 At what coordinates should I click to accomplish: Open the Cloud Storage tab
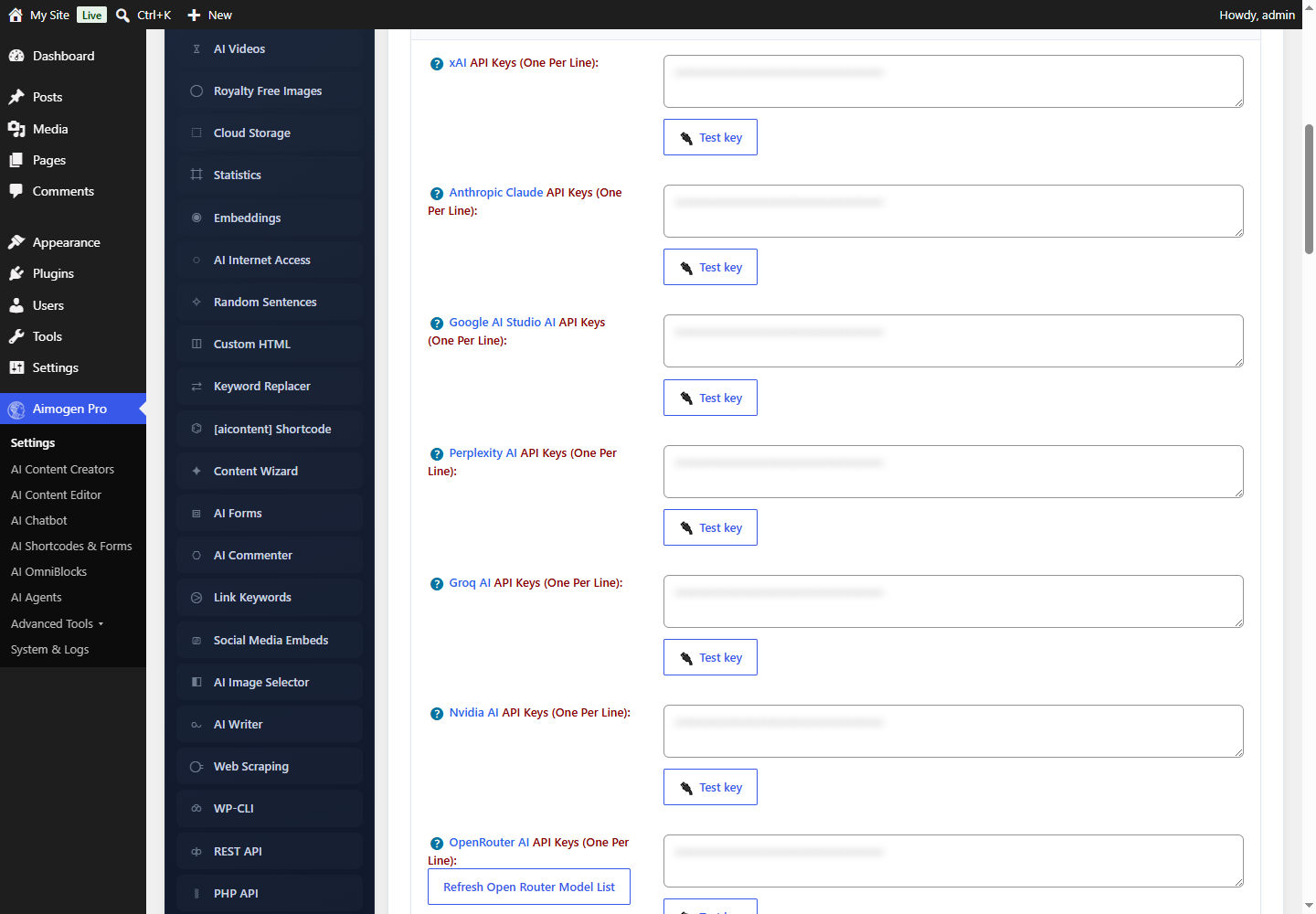click(270, 133)
